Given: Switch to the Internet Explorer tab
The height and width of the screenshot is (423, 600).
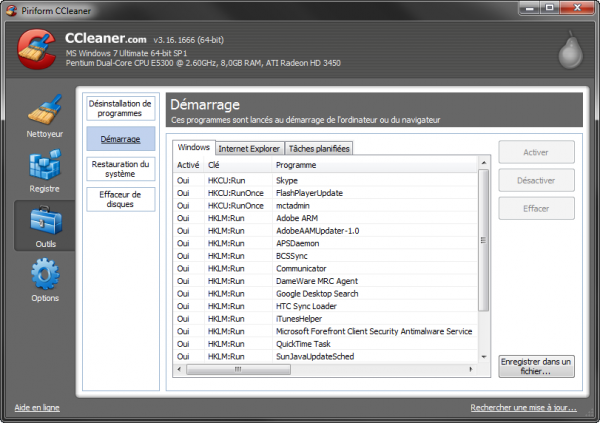Looking at the screenshot, I should 250,148.
